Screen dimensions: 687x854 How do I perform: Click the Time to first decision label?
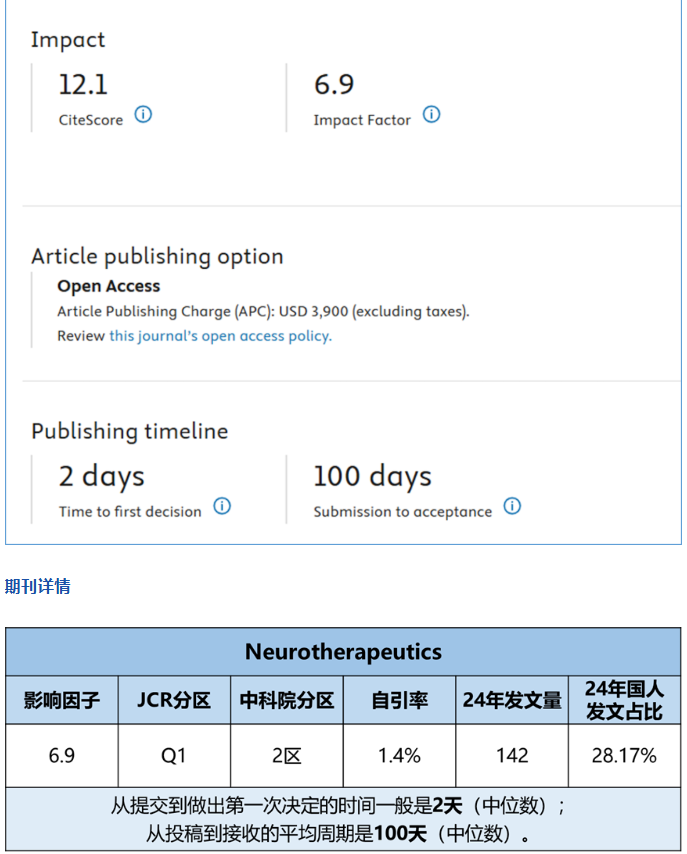point(130,511)
